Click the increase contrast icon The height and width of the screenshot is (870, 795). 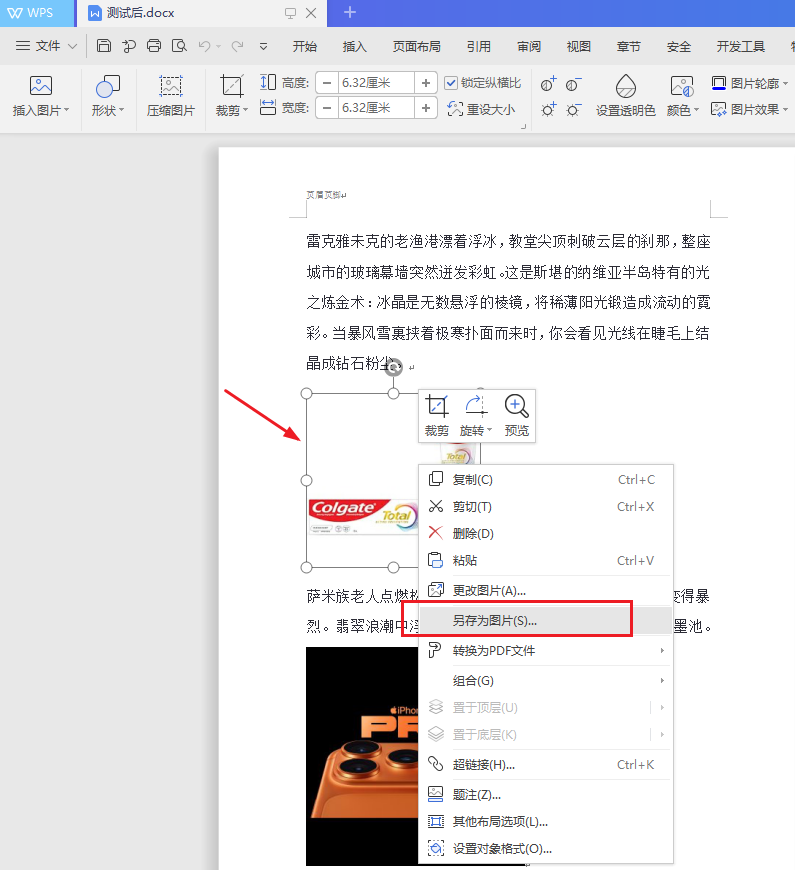click(549, 84)
